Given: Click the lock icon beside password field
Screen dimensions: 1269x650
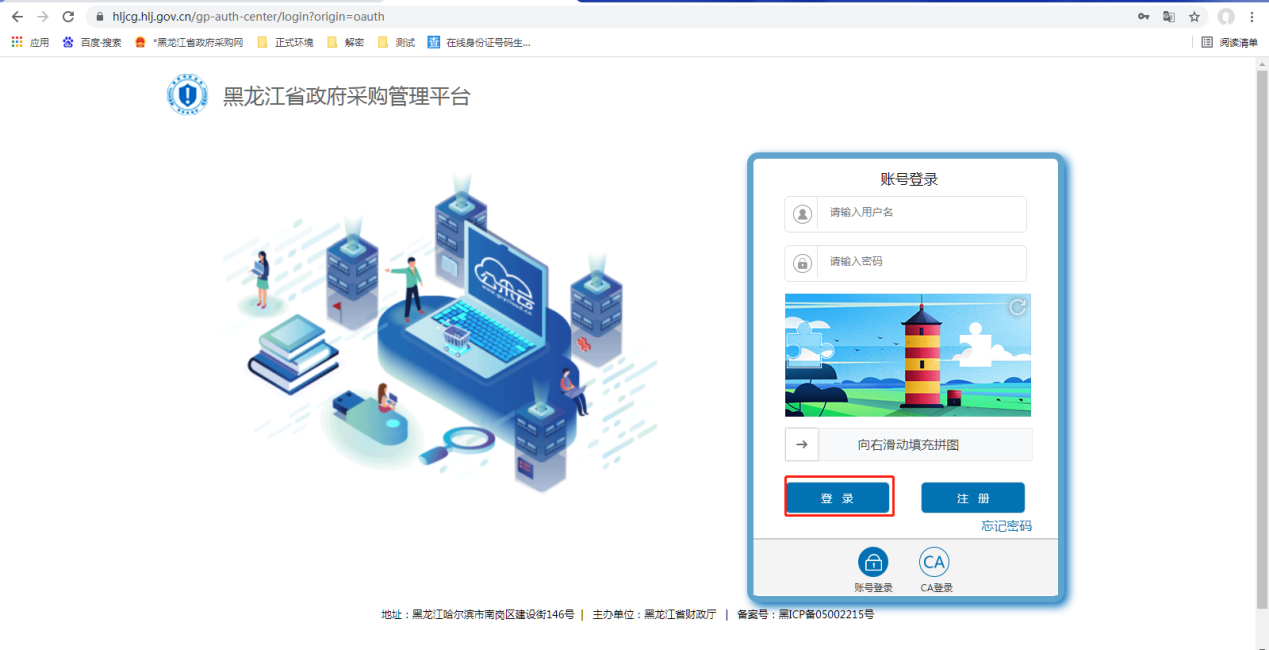Looking at the screenshot, I should 802,263.
